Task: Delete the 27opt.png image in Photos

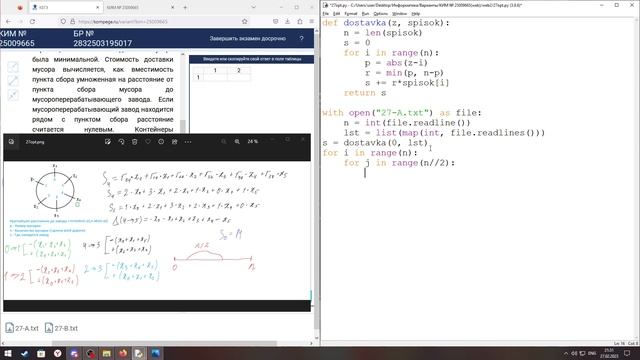Action: click(134, 142)
